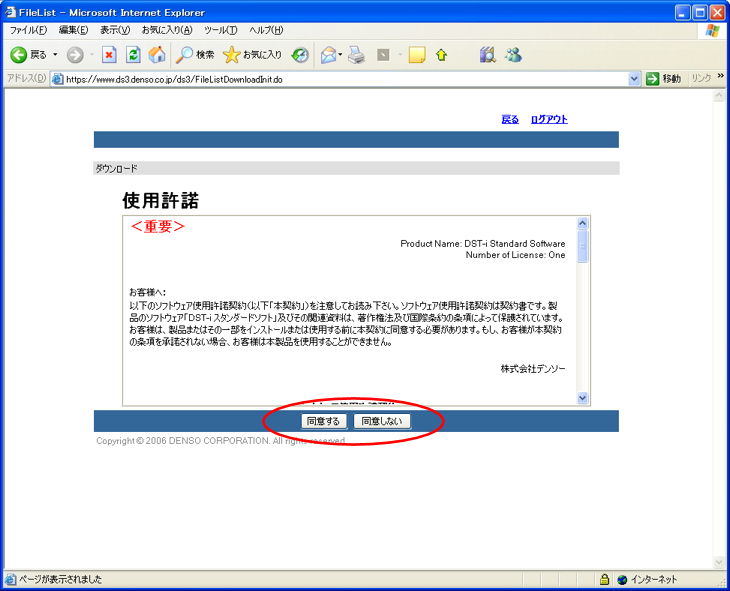730x591 pixels.
Task: Click the license box scroll-down arrow
Action: 582,398
